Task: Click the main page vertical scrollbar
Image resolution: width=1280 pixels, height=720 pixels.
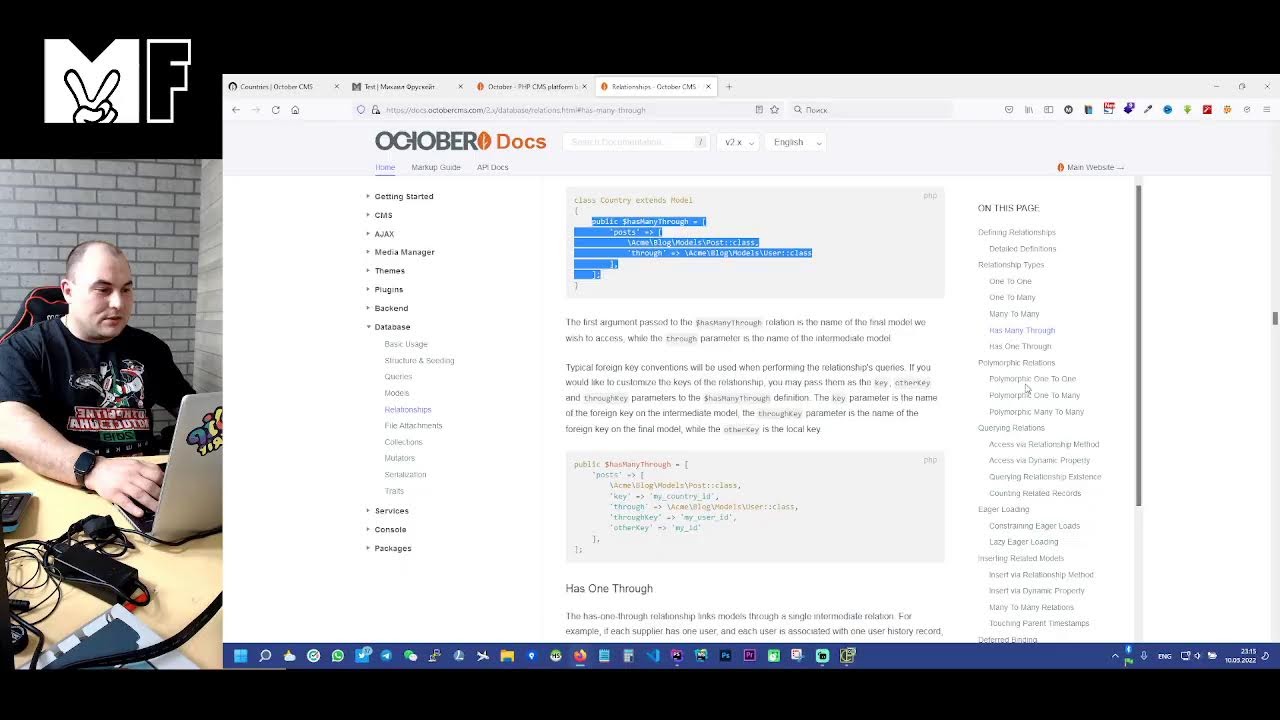Action: 1274,318
